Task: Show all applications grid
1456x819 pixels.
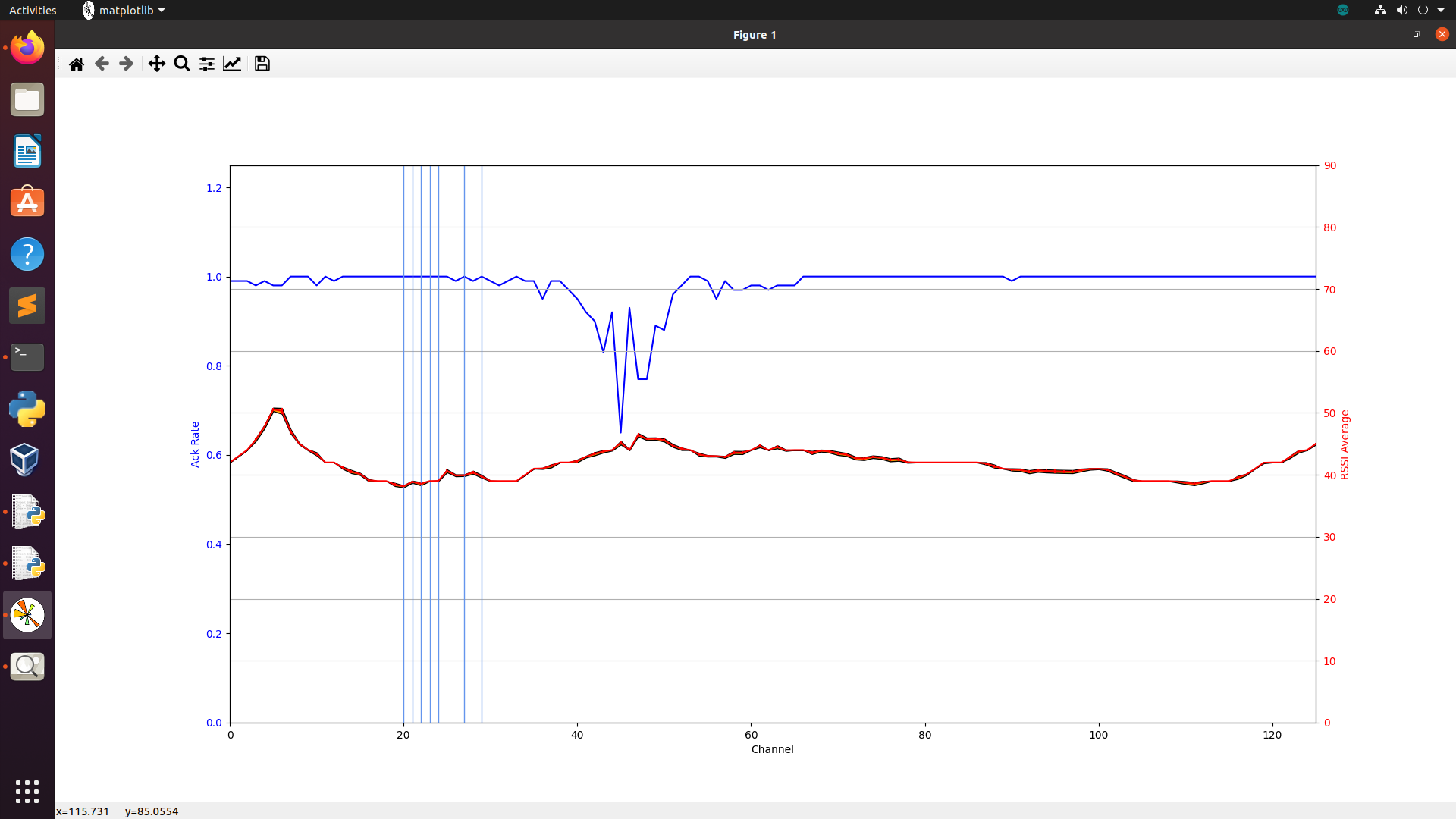Action: (x=27, y=791)
